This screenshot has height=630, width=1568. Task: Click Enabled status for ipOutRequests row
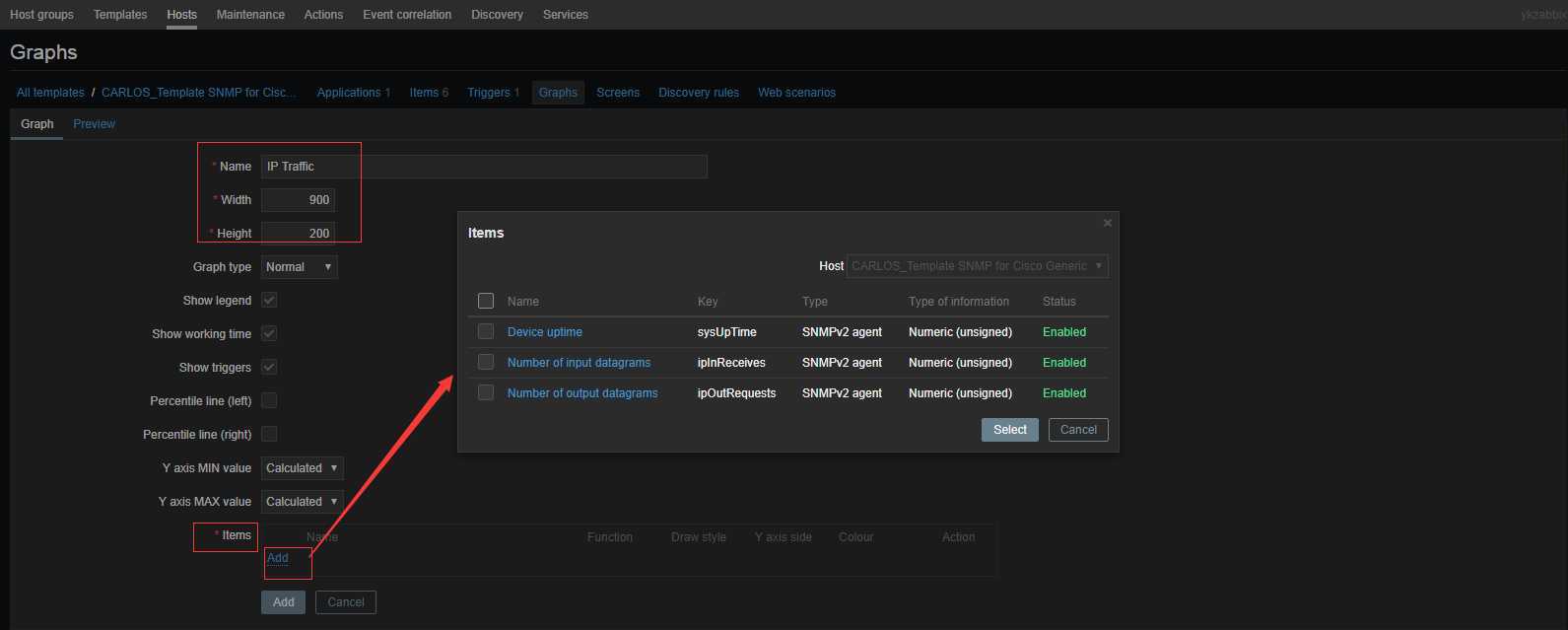[1064, 393]
